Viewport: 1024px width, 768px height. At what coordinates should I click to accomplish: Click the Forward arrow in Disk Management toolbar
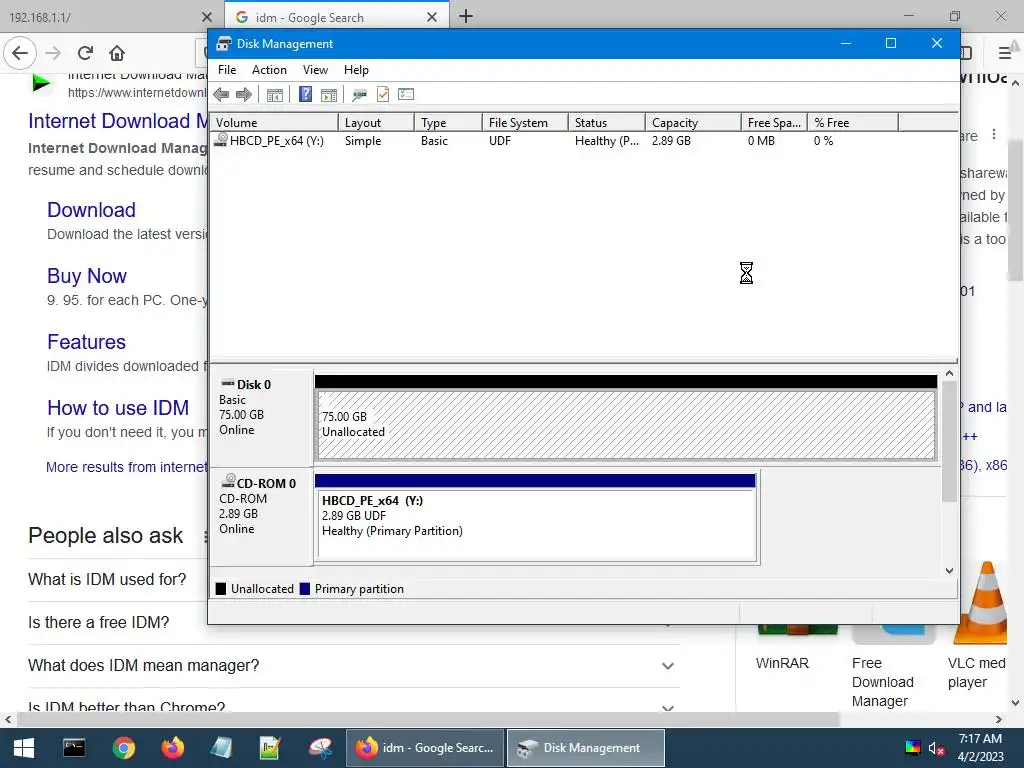pyautogui.click(x=244, y=95)
